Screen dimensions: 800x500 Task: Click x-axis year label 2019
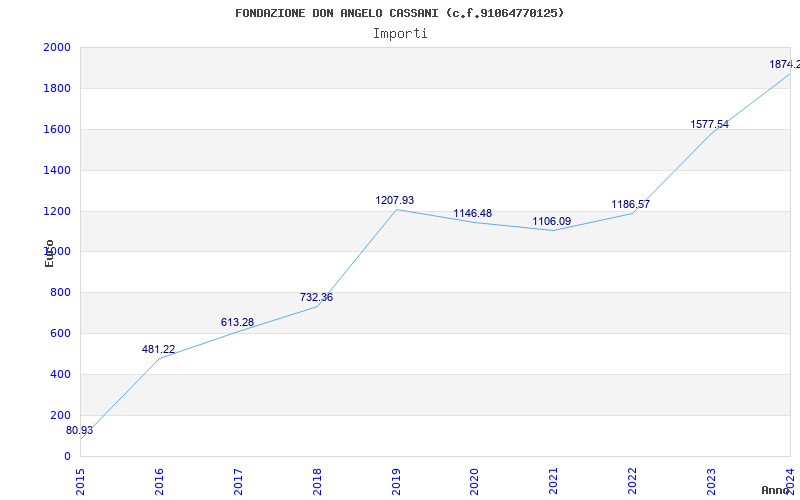pyautogui.click(x=396, y=481)
